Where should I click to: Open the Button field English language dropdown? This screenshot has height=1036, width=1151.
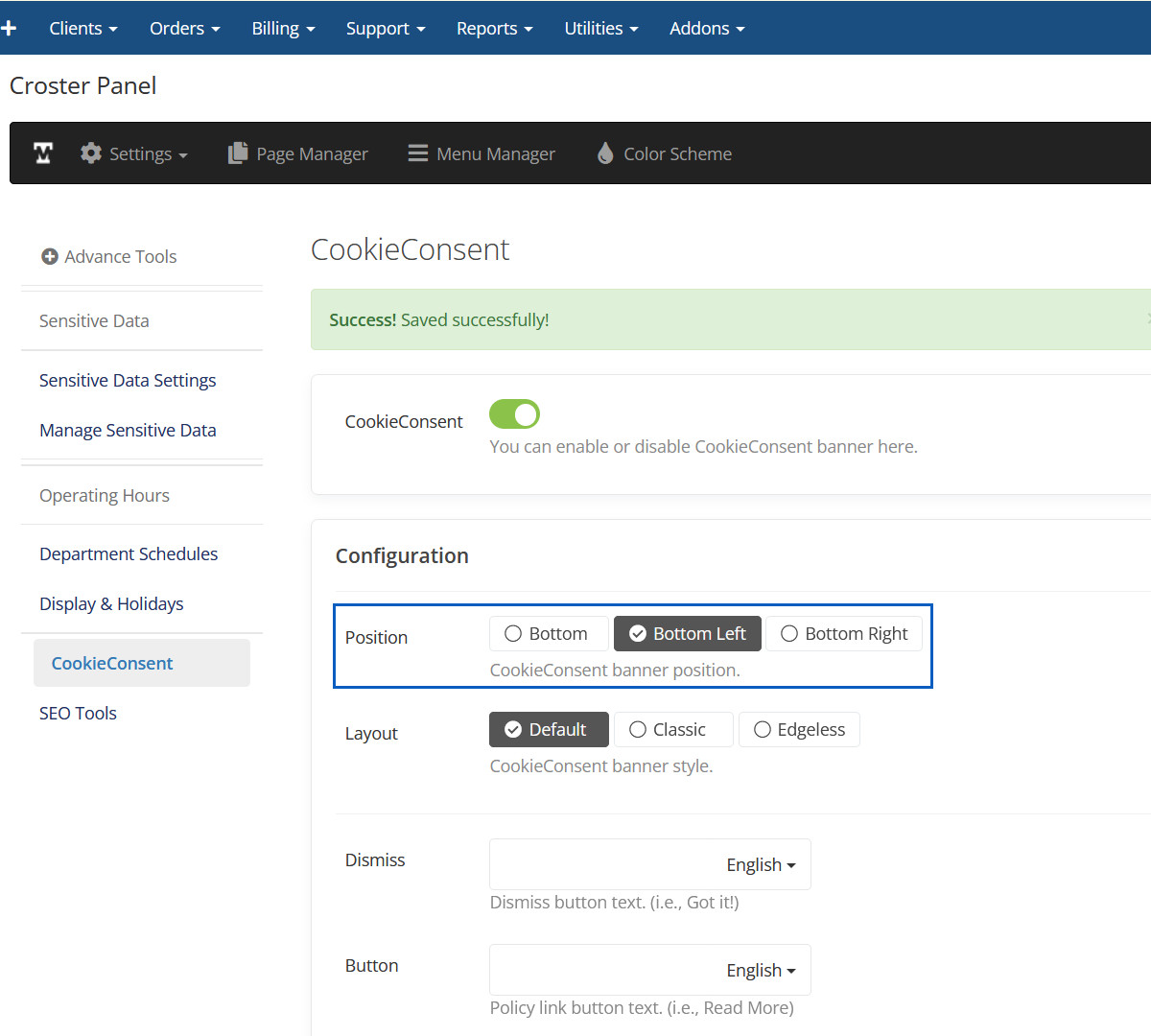point(761,971)
